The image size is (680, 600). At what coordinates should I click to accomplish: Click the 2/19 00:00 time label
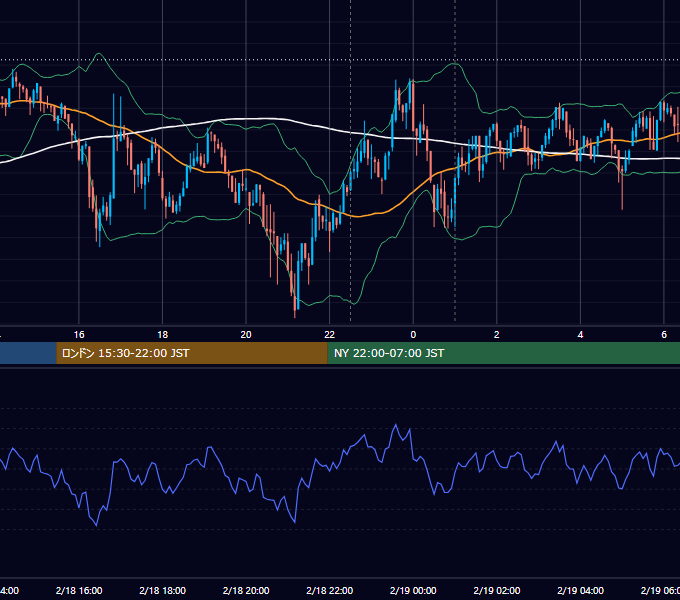coord(413,590)
